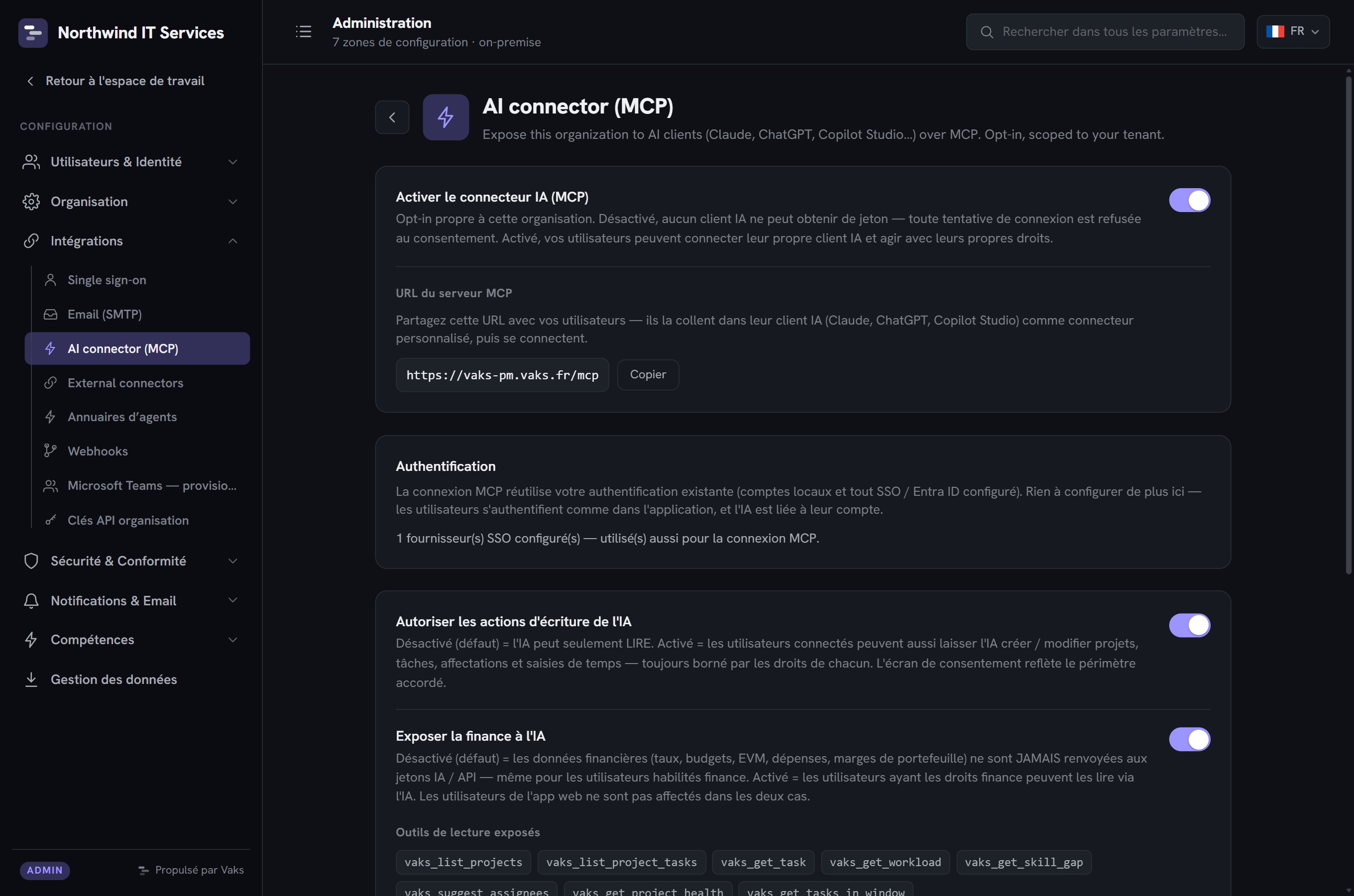Expand the Compétences chevron
This screenshot has width=1354, height=896.
[232, 640]
